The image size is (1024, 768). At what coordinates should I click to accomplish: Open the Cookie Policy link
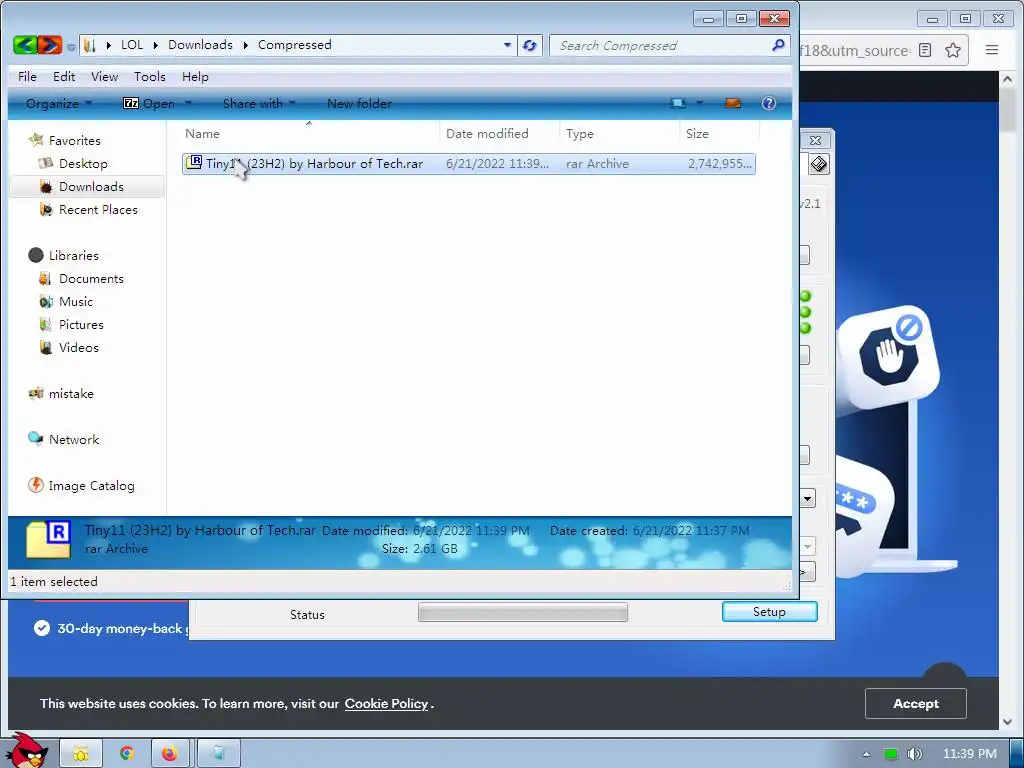coord(386,703)
